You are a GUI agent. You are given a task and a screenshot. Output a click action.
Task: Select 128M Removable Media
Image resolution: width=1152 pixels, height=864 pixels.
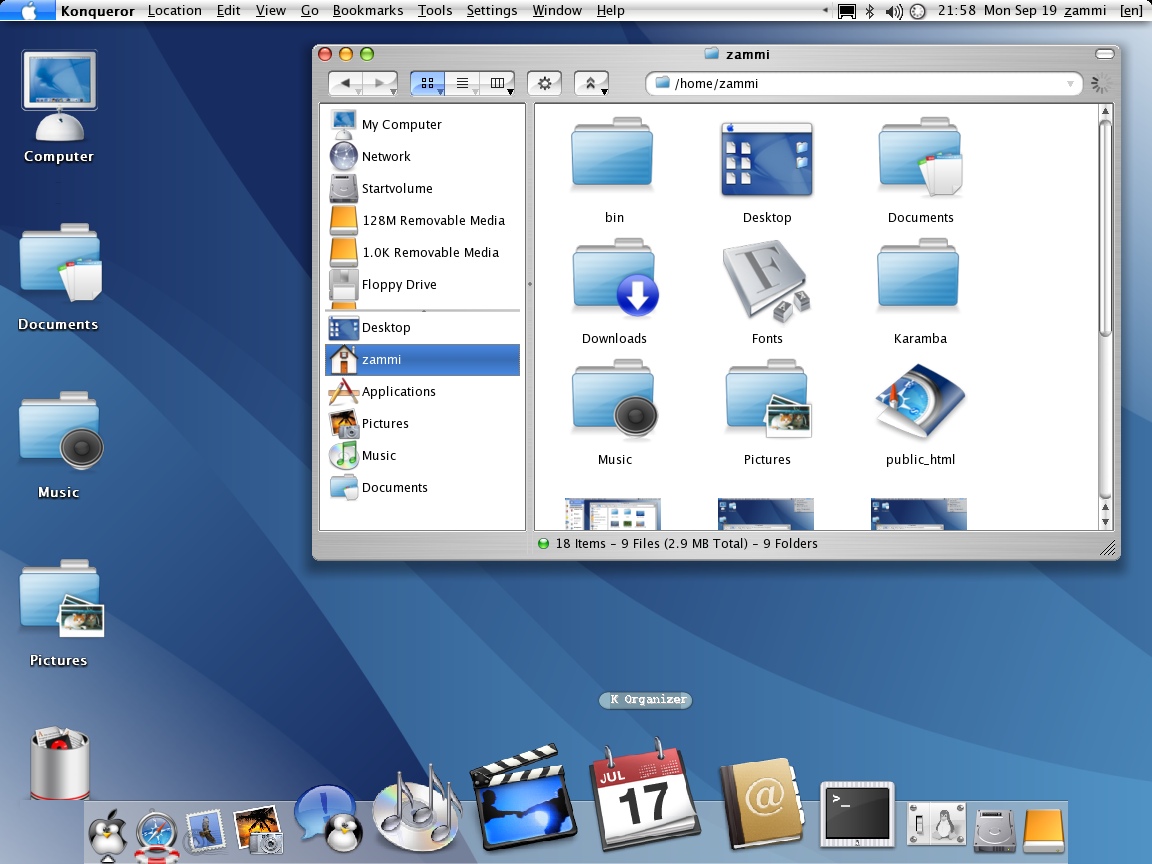tap(422, 220)
